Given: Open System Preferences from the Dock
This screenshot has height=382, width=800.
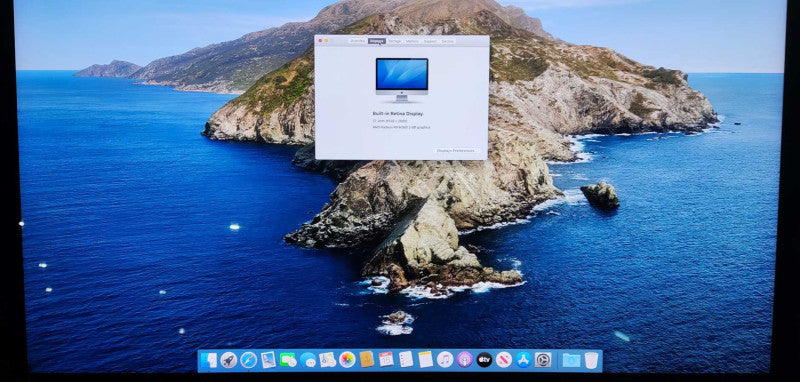Looking at the screenshot, I should (543, 360).
